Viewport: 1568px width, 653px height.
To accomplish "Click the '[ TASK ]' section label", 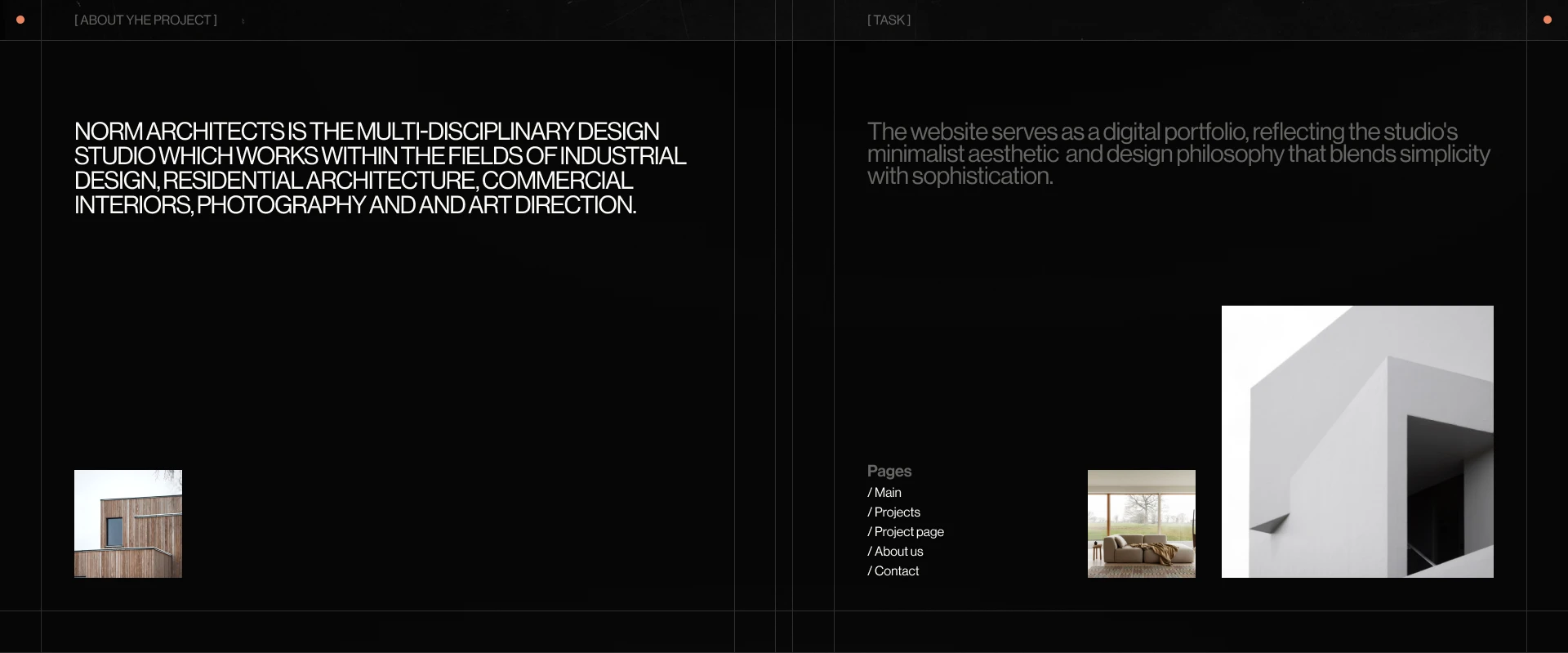I will tap(889, 20).
